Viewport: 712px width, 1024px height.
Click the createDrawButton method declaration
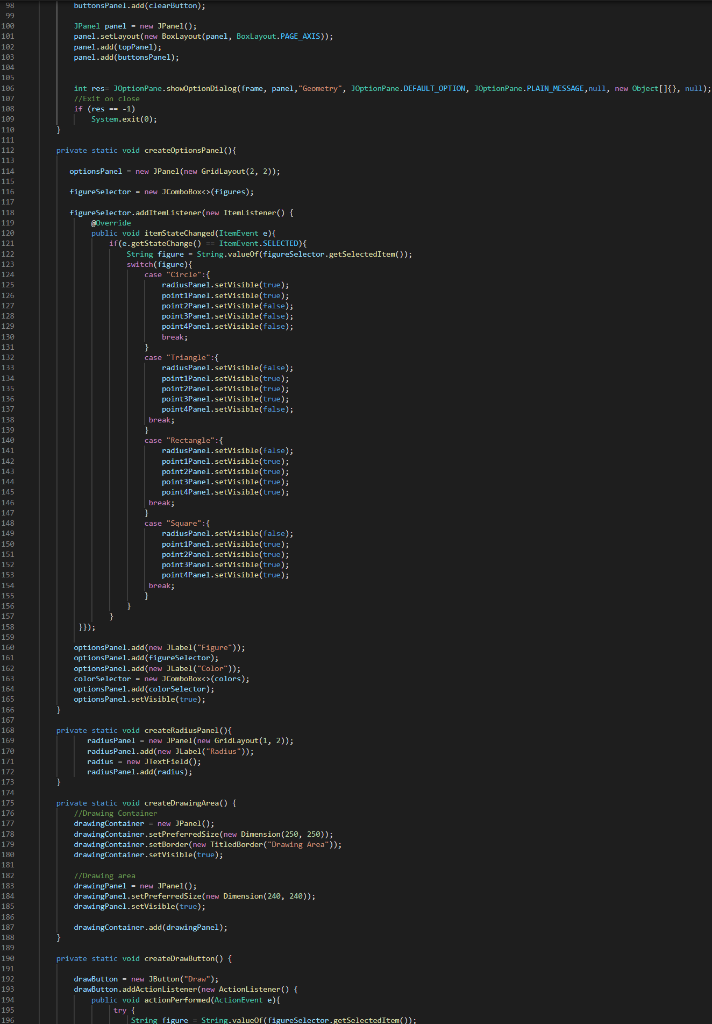[144, 959]
